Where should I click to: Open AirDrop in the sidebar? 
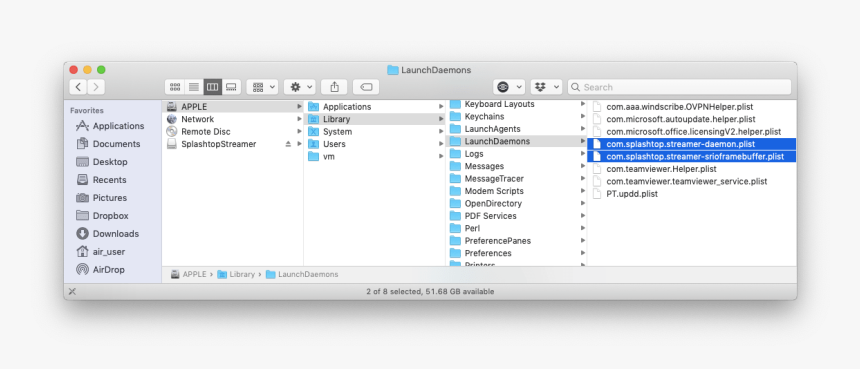(100, 270)
